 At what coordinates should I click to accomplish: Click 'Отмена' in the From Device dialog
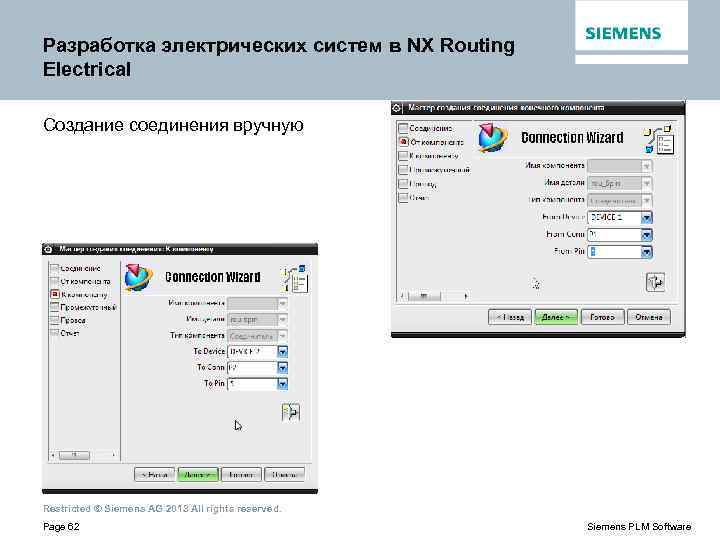click(x=649, y=317)
